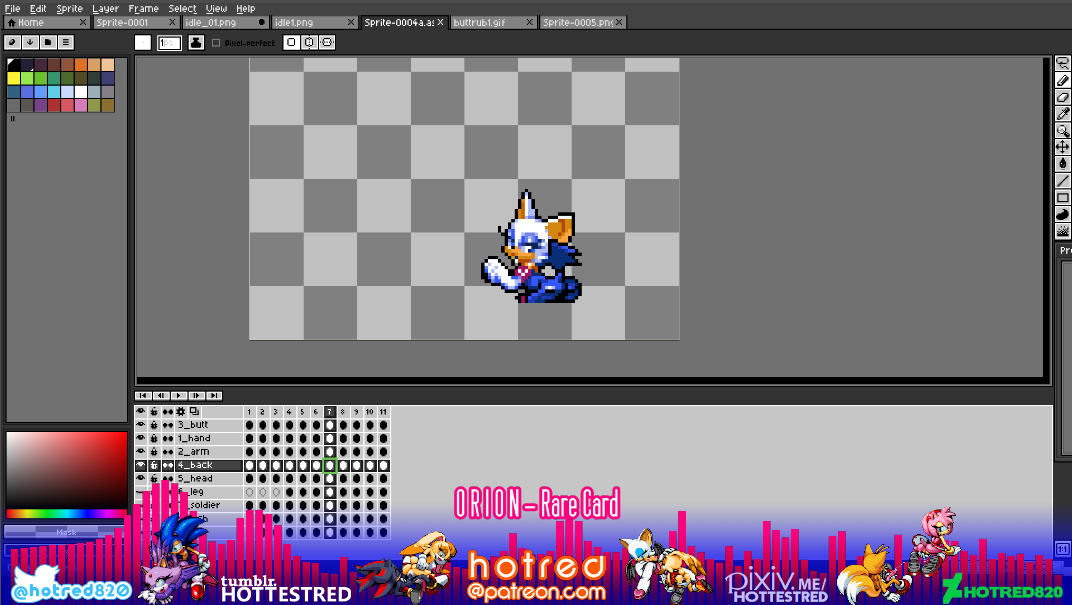Viewport: 1072px width, 605px height.
Task: Click the sort palette arrow button
Action: [x=30, y=42]
